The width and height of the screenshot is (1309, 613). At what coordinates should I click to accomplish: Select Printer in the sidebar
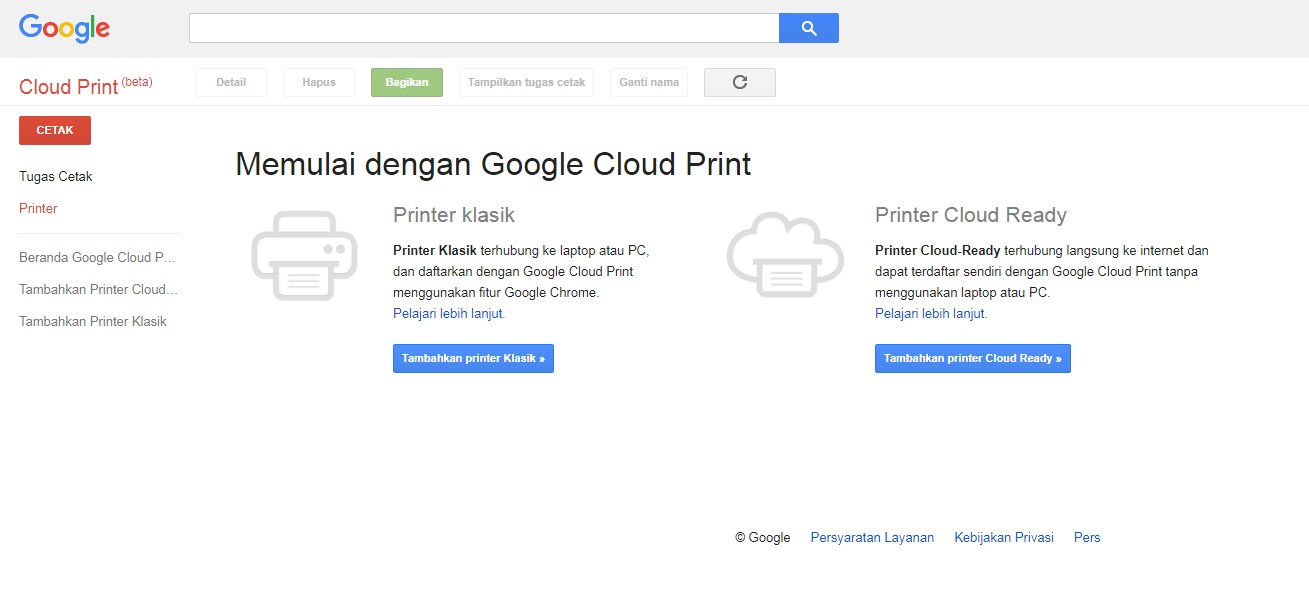pyautogui.click(x=38, y=208)
